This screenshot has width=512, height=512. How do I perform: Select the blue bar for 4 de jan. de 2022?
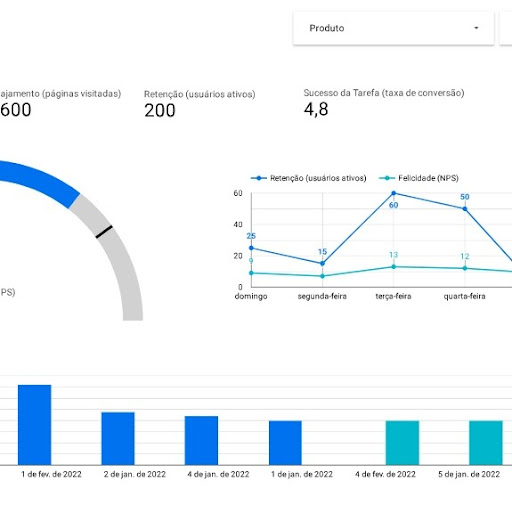tap(202, 440)
